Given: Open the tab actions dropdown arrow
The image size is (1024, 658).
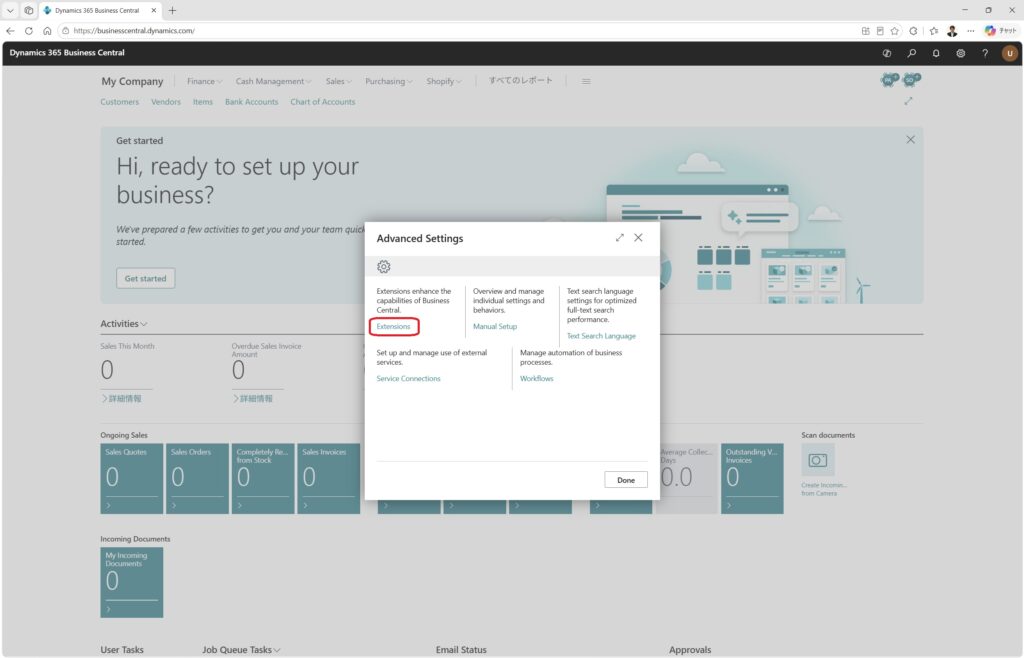Looking at the screenshot, I should coord(10,10).
